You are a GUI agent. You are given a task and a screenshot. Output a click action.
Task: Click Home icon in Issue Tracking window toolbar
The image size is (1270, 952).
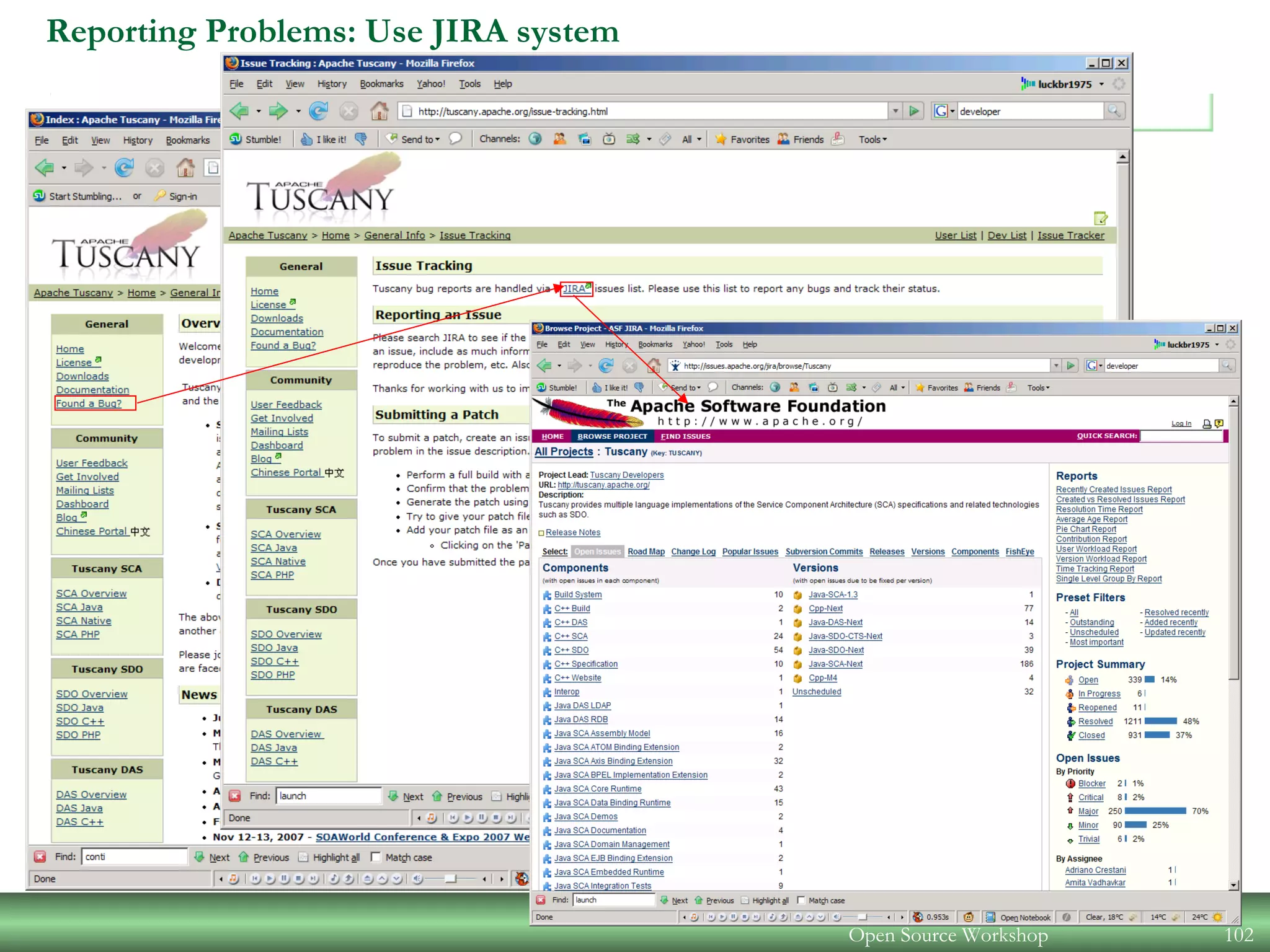pyautogui.click(x=380, y=111)
